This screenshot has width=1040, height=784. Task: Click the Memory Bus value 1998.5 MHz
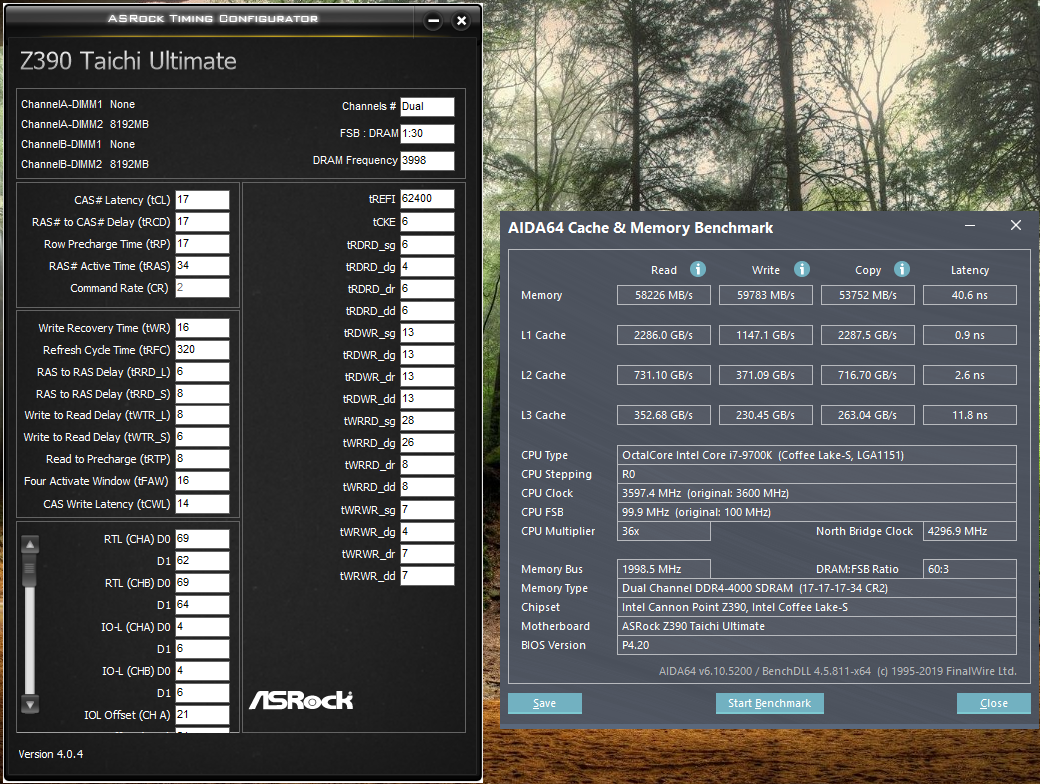(x=663, y=569)
